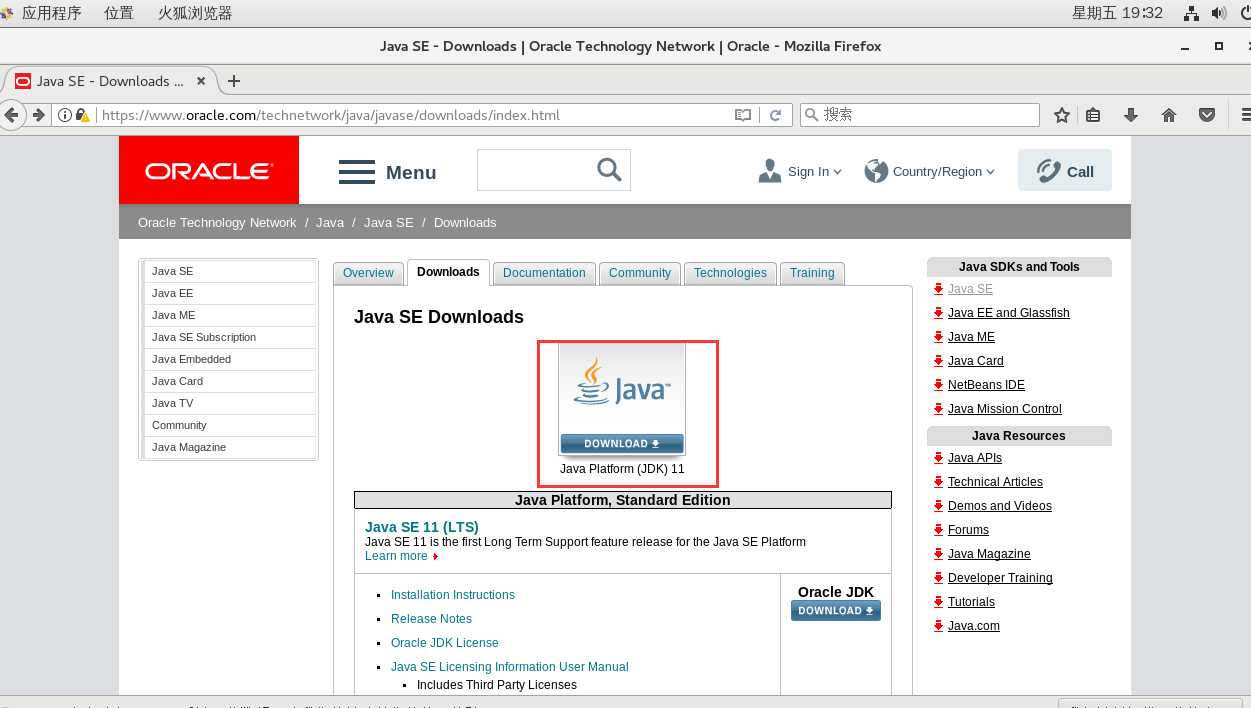Open volume speaker icon in top panel
1251x708 pixels.
click(1218, 13)
